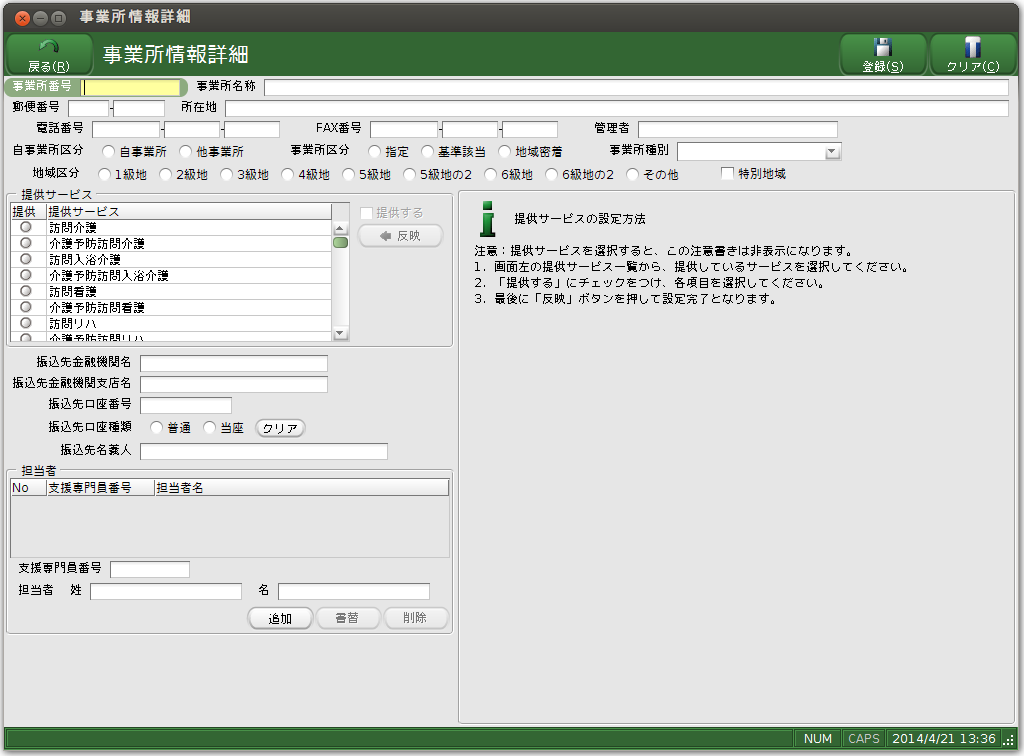
Task: Click the 事業所名称 text field
Action: [x=636, y=87]
